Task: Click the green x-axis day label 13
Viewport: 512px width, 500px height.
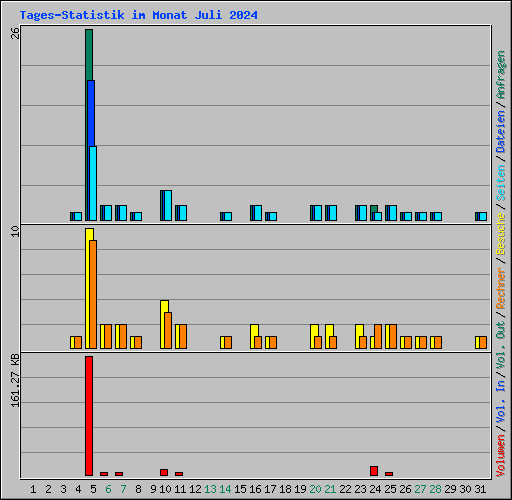Action: 210,489
